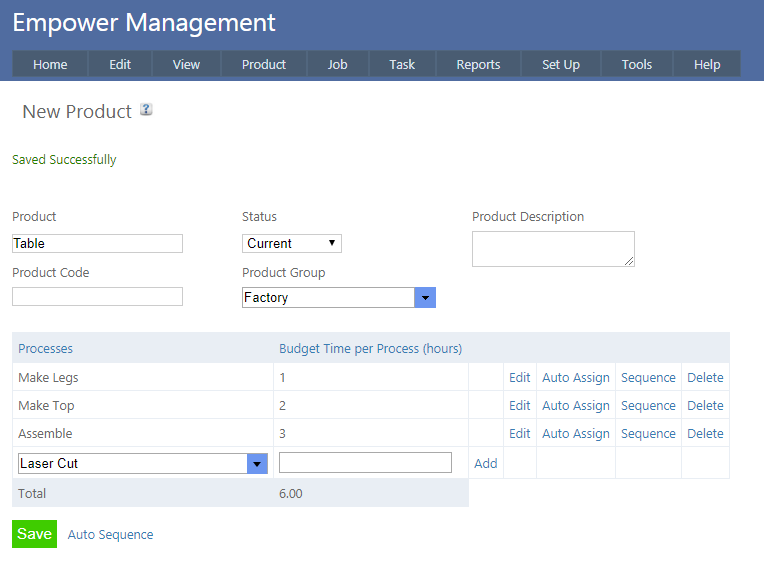This screenshot has width=764, height=575.
Task: Open the Status dropdown
Action: point(291,243)
